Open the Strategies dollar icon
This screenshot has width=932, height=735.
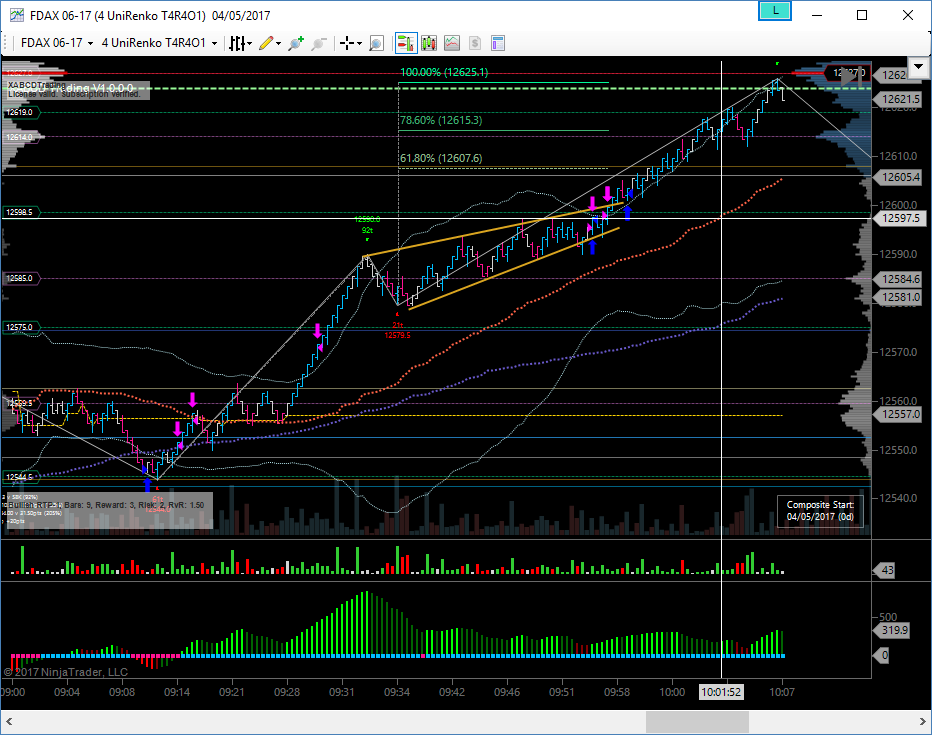474,43
